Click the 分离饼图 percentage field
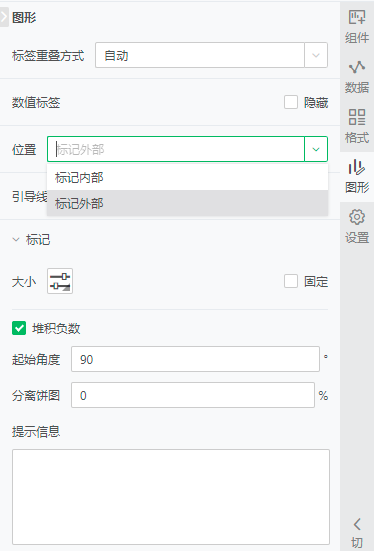The image size is (374, 551). click(x=193, y=395)
